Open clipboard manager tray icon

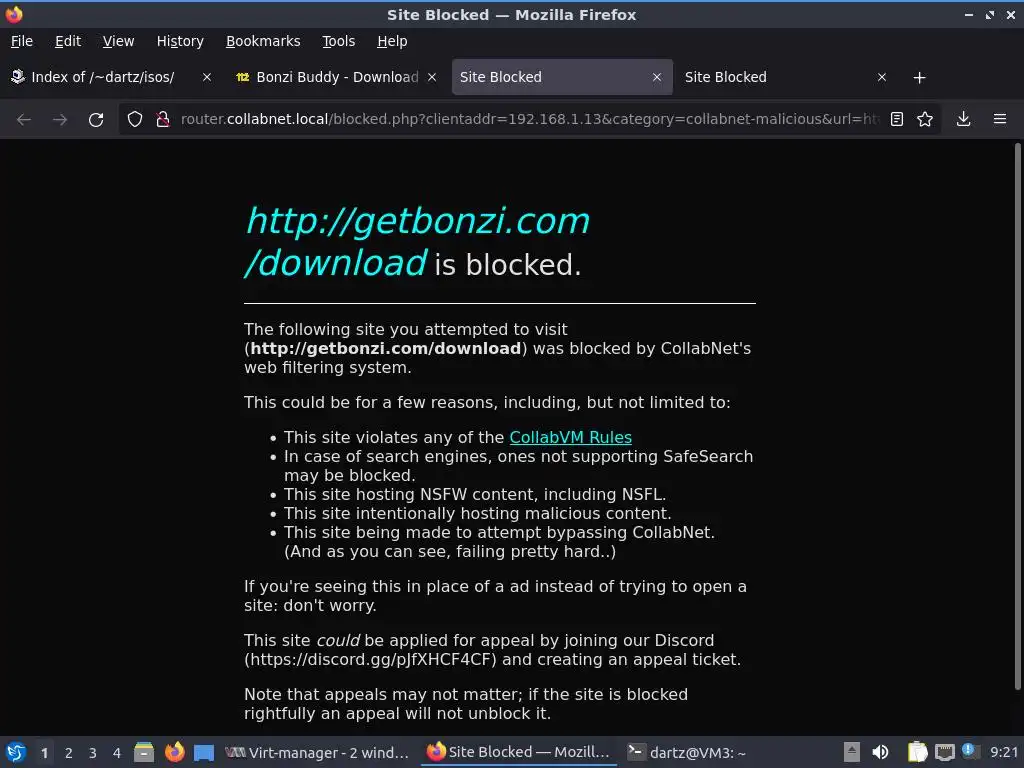click(x=918, y=752)
